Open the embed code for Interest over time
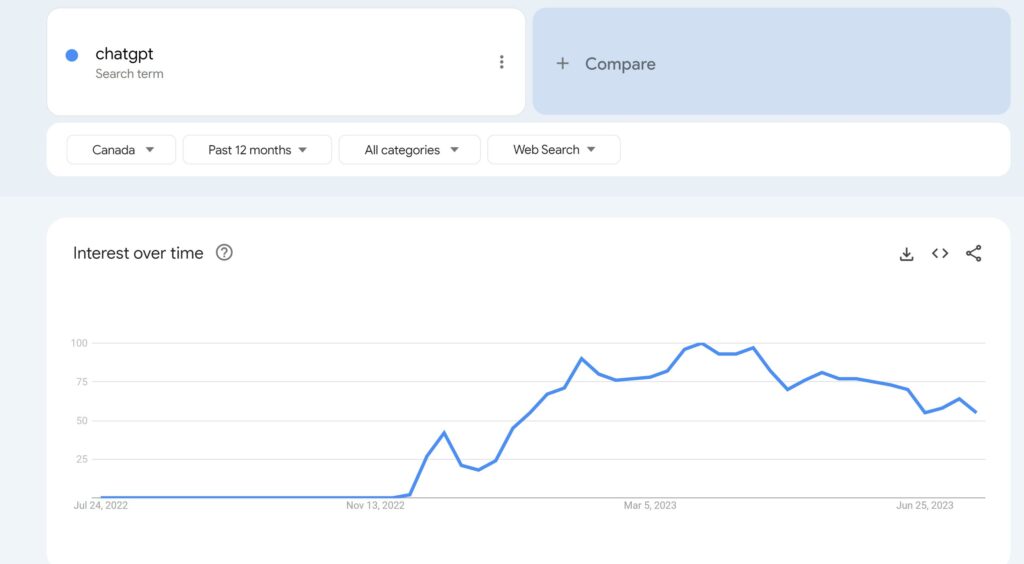This screenshot has width=1024, height=564. tap(940, 253)
